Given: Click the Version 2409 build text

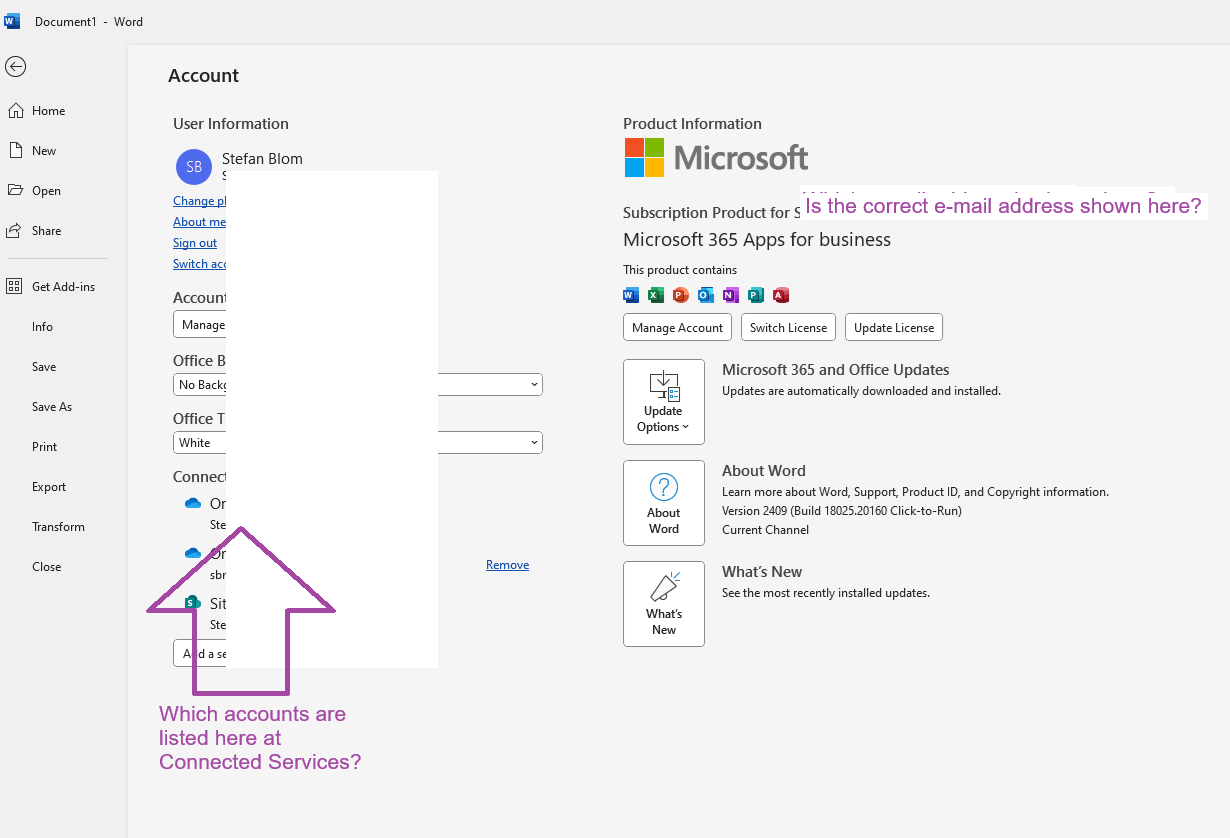Looking at the screenshot, I should (842, 511).
